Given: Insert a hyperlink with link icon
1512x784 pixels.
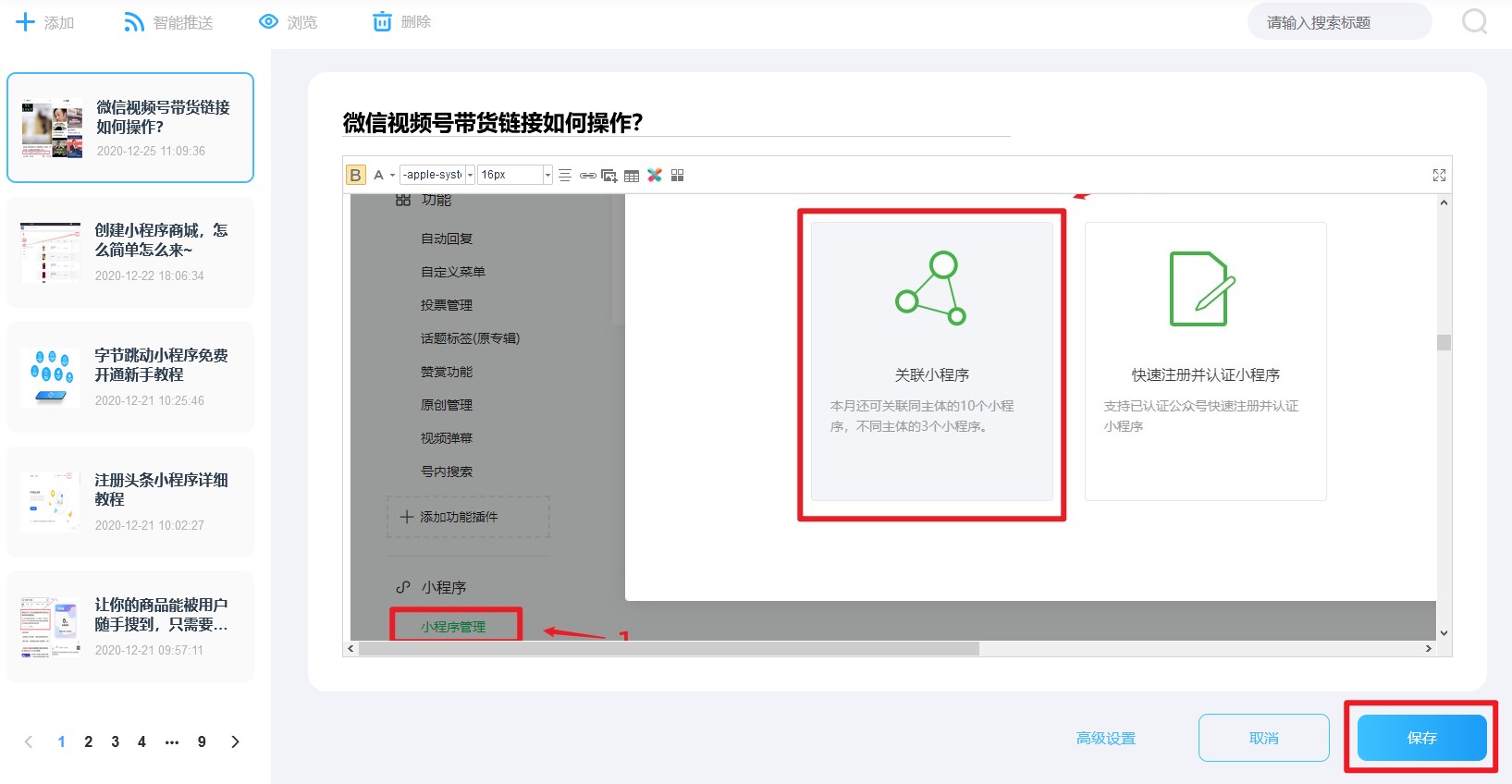Looking at the screenshot, I should pos(587,175).
